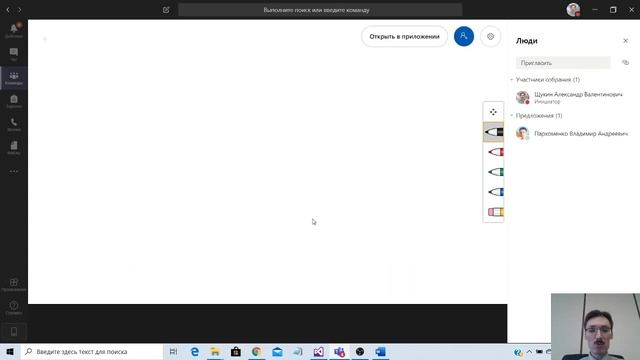Select the eraser tool
This screenshot has width=640, height=360.
pyautogui.click(x=495, y=212)
